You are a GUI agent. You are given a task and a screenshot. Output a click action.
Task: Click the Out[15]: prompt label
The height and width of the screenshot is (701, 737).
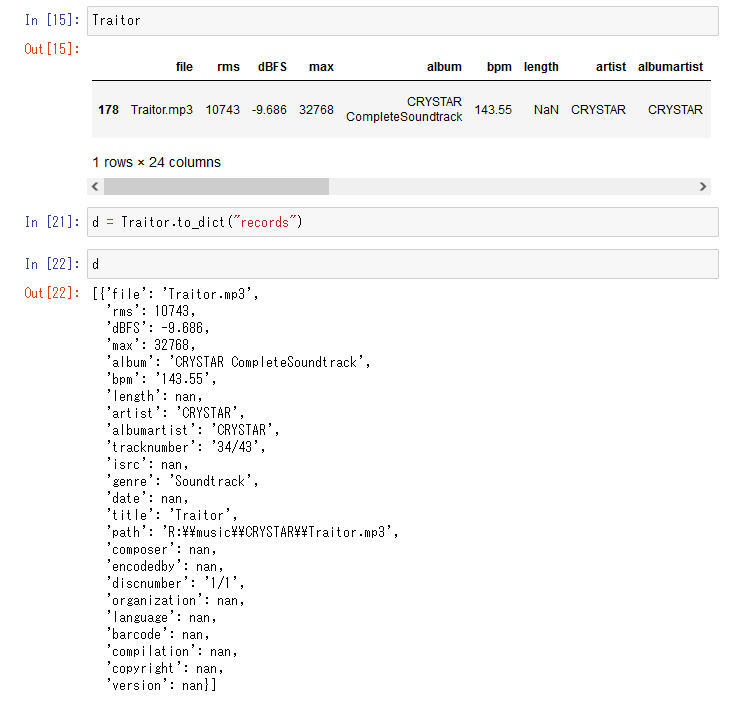[52, 49]
